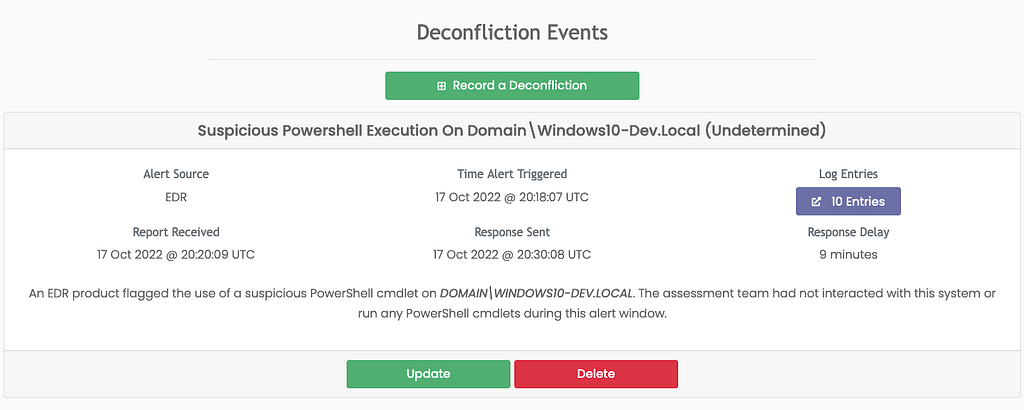Image resolution: width=1024 pixels, height=410 pixels.
Task: Click the Response Delay label
Action: point(848,232)
